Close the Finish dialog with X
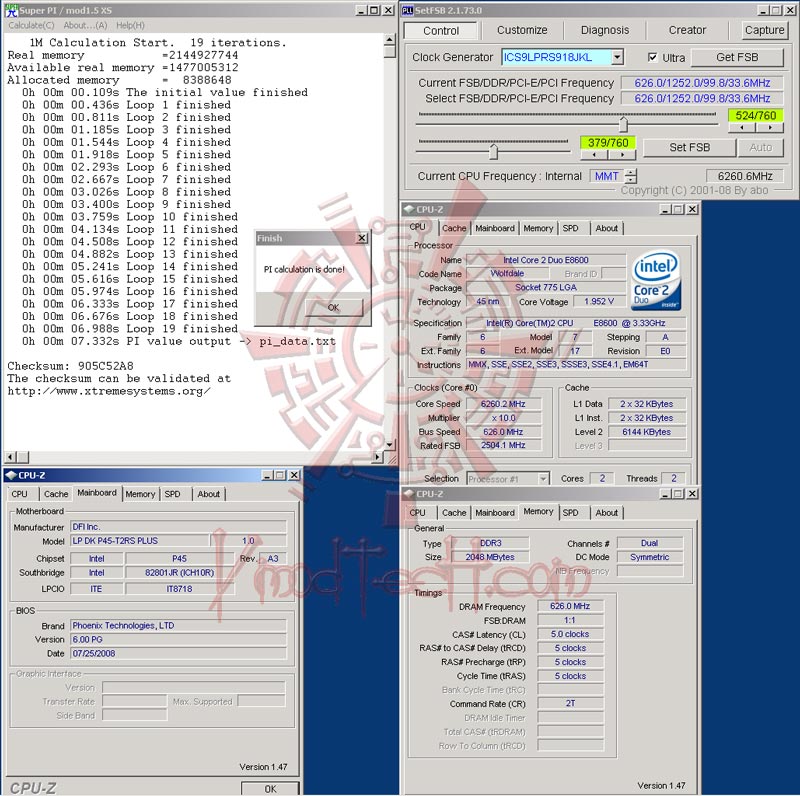The width and height of the screenshot is (800, 796). [x=362, y=238]
